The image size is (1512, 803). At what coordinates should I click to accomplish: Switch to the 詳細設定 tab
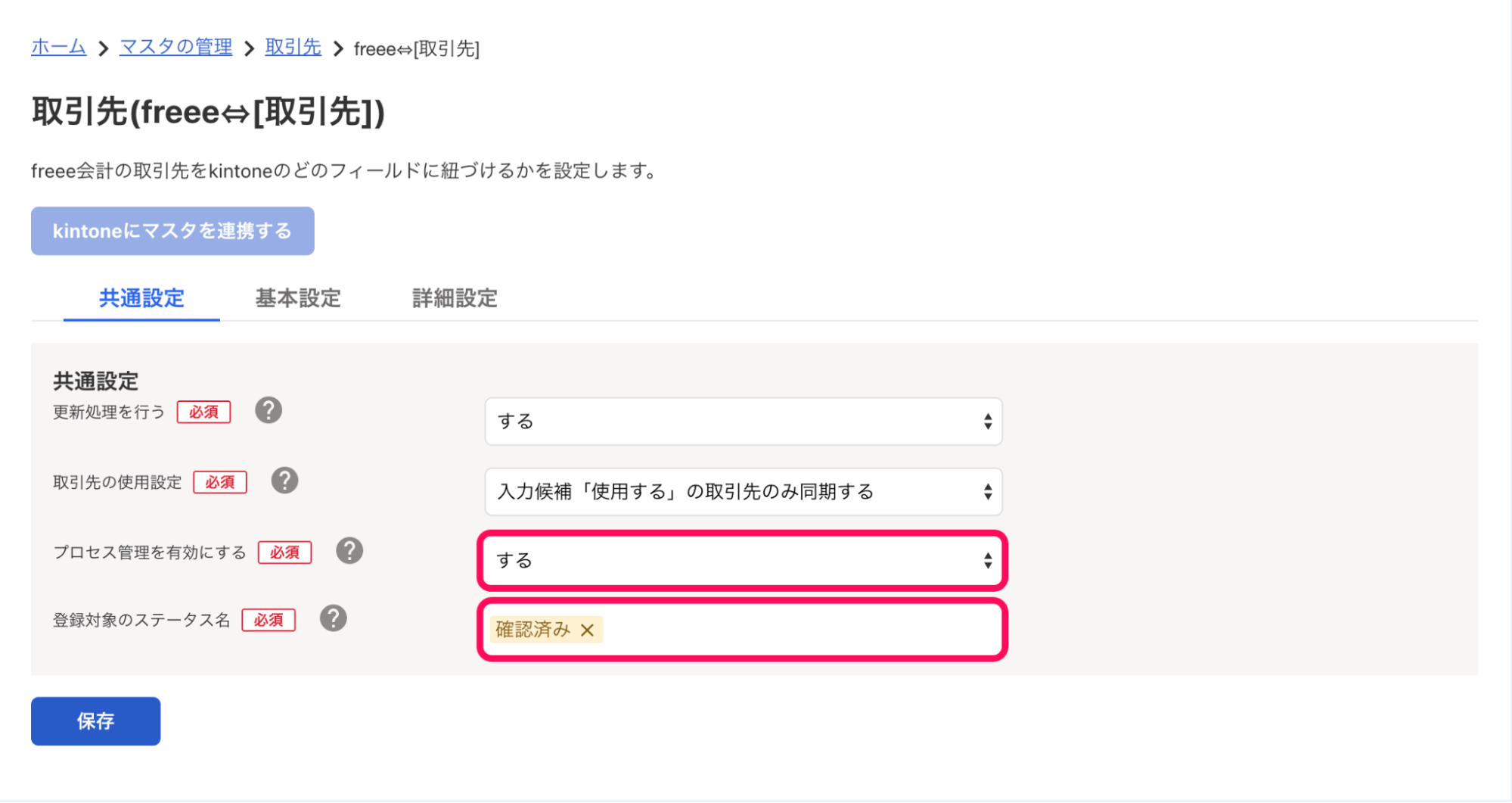pyautogui.click(x=452, y=299)
